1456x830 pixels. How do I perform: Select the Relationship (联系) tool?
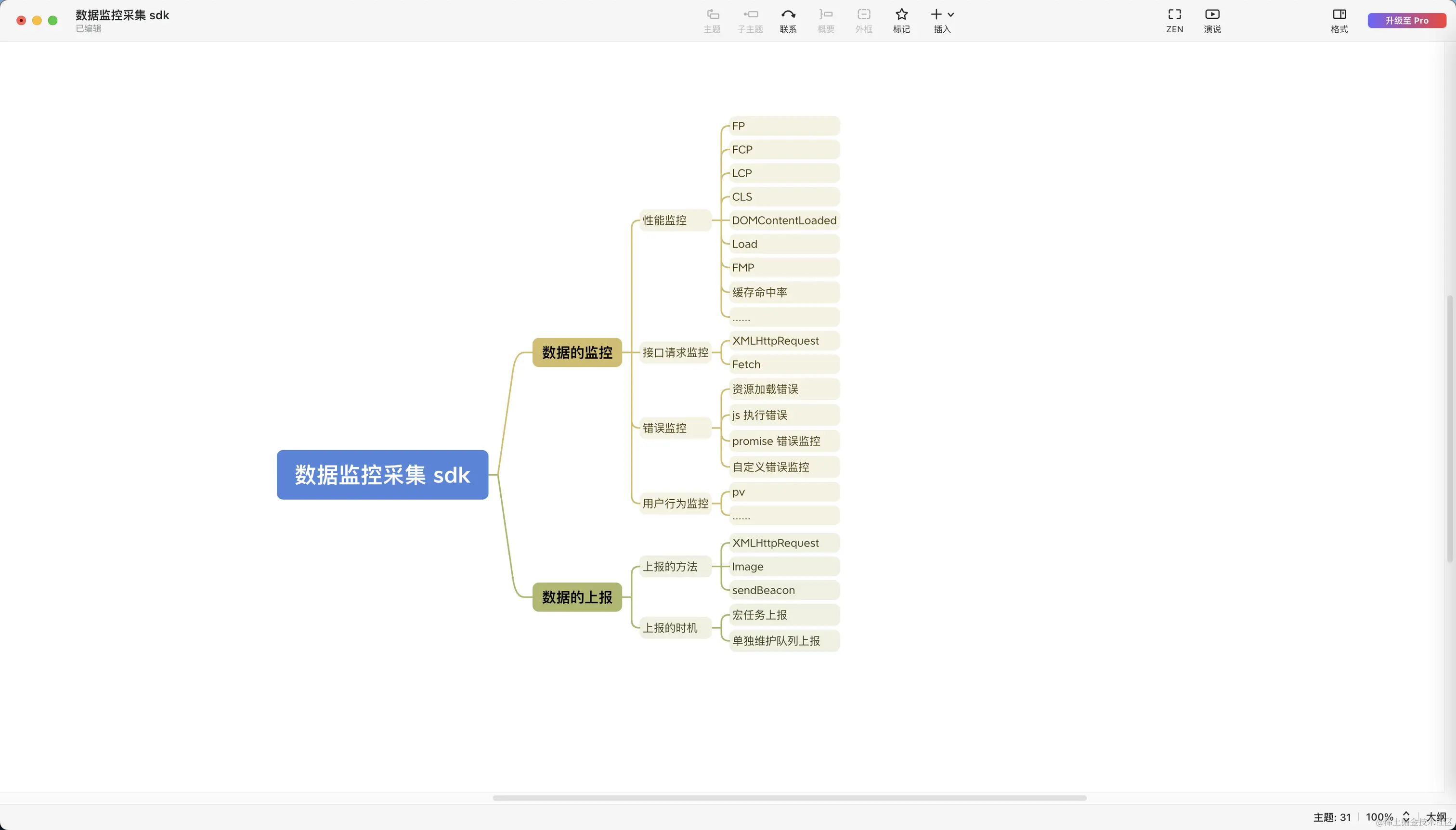(x=788, y=15)
